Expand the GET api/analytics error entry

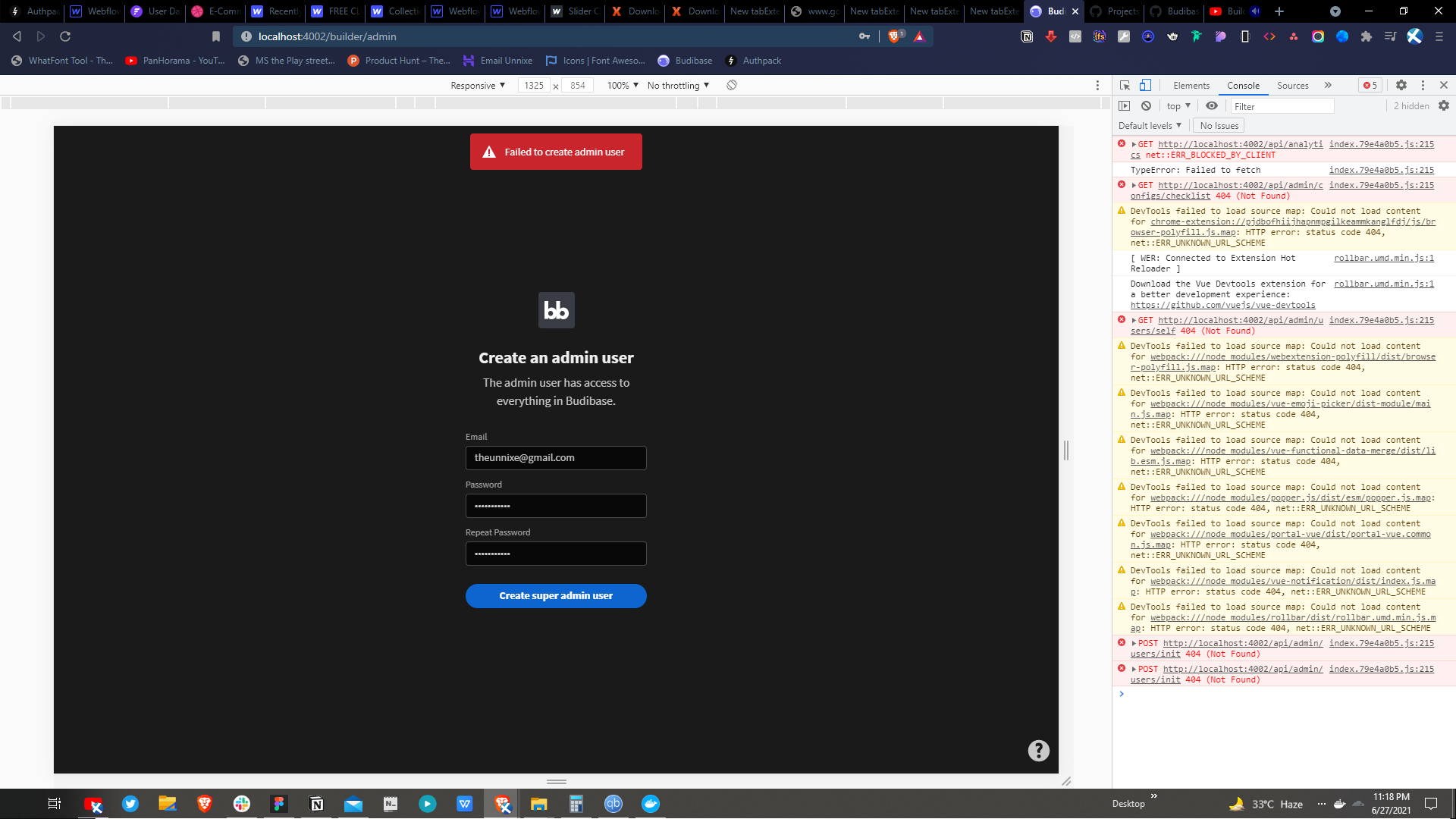[x=1134, y=144]
